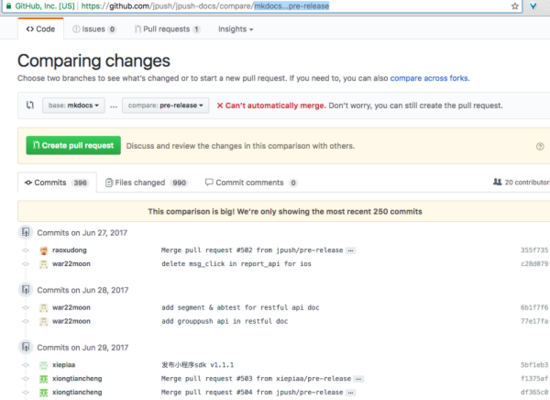Expand ellipsis on Merge pull request #503
This screenshot has height=400, width=550.
point(358,379)
